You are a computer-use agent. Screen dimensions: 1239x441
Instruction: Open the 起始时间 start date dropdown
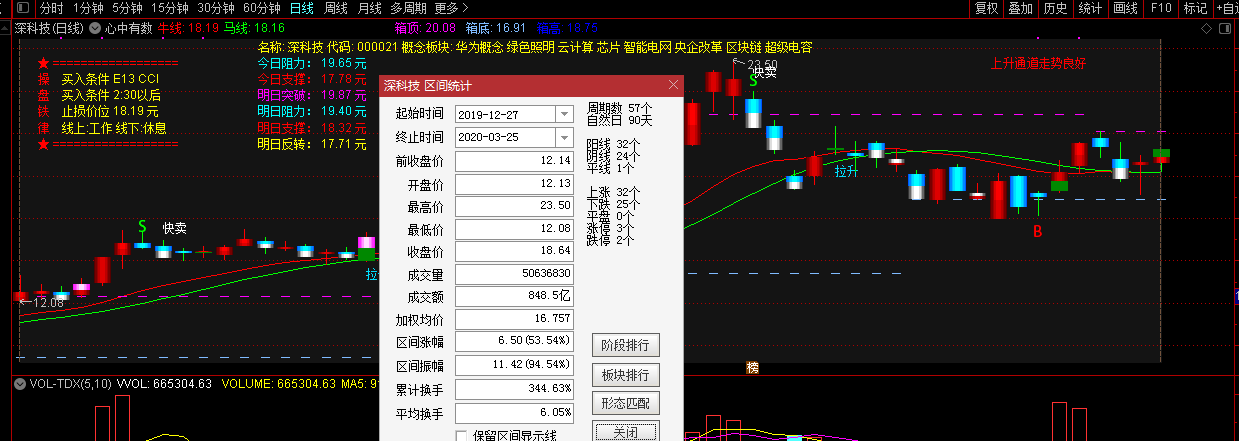564,114
